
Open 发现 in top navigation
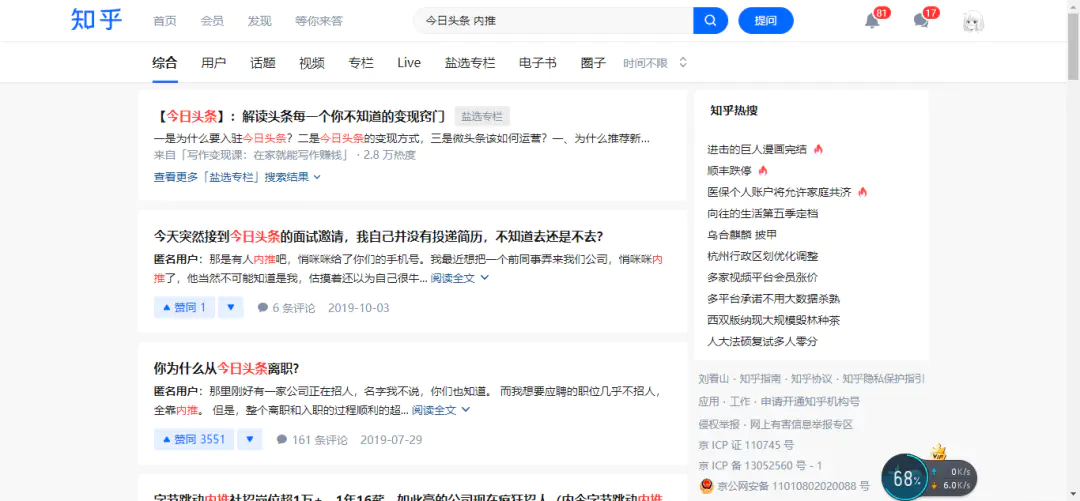point(259,21)
